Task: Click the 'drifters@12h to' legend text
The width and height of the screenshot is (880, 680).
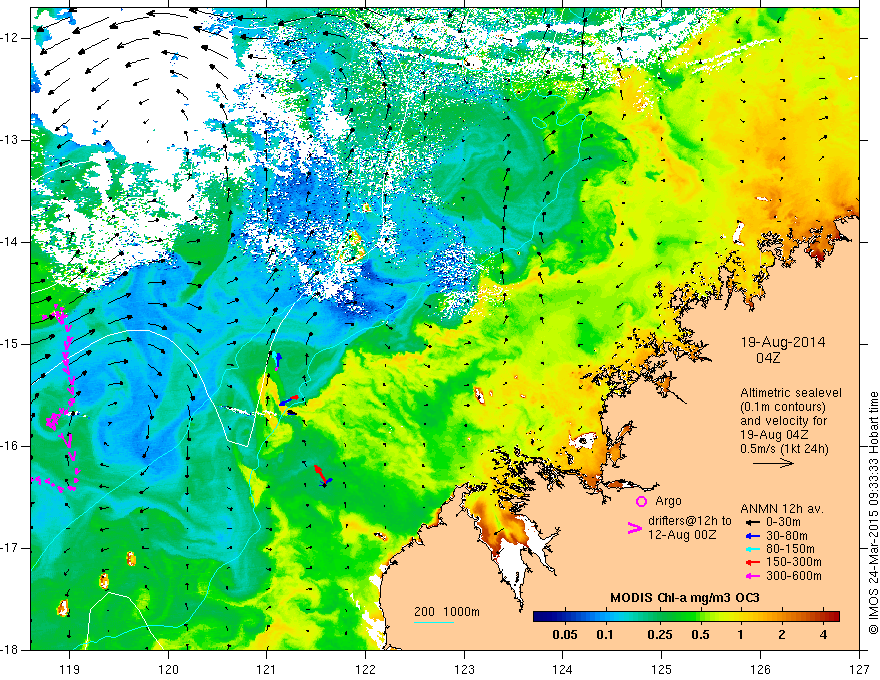Action: pyautogui.click(x=690, y=521)
